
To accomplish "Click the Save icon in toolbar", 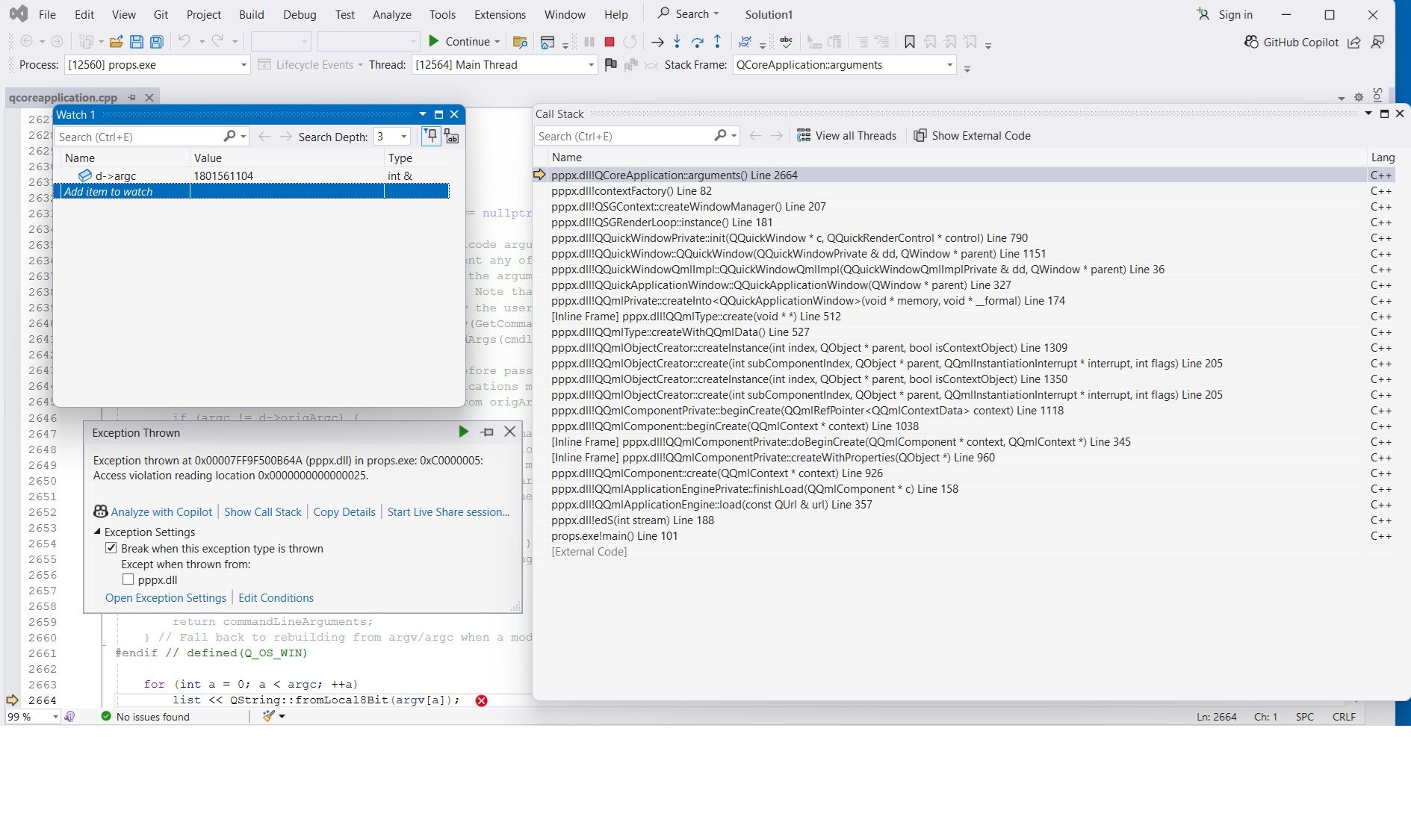I will point(136,43).
